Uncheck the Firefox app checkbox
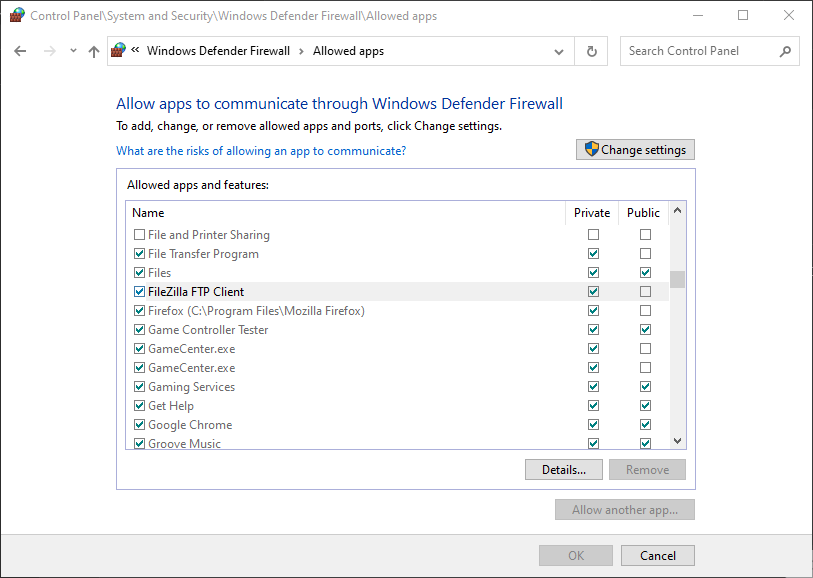 pos(139,311)
